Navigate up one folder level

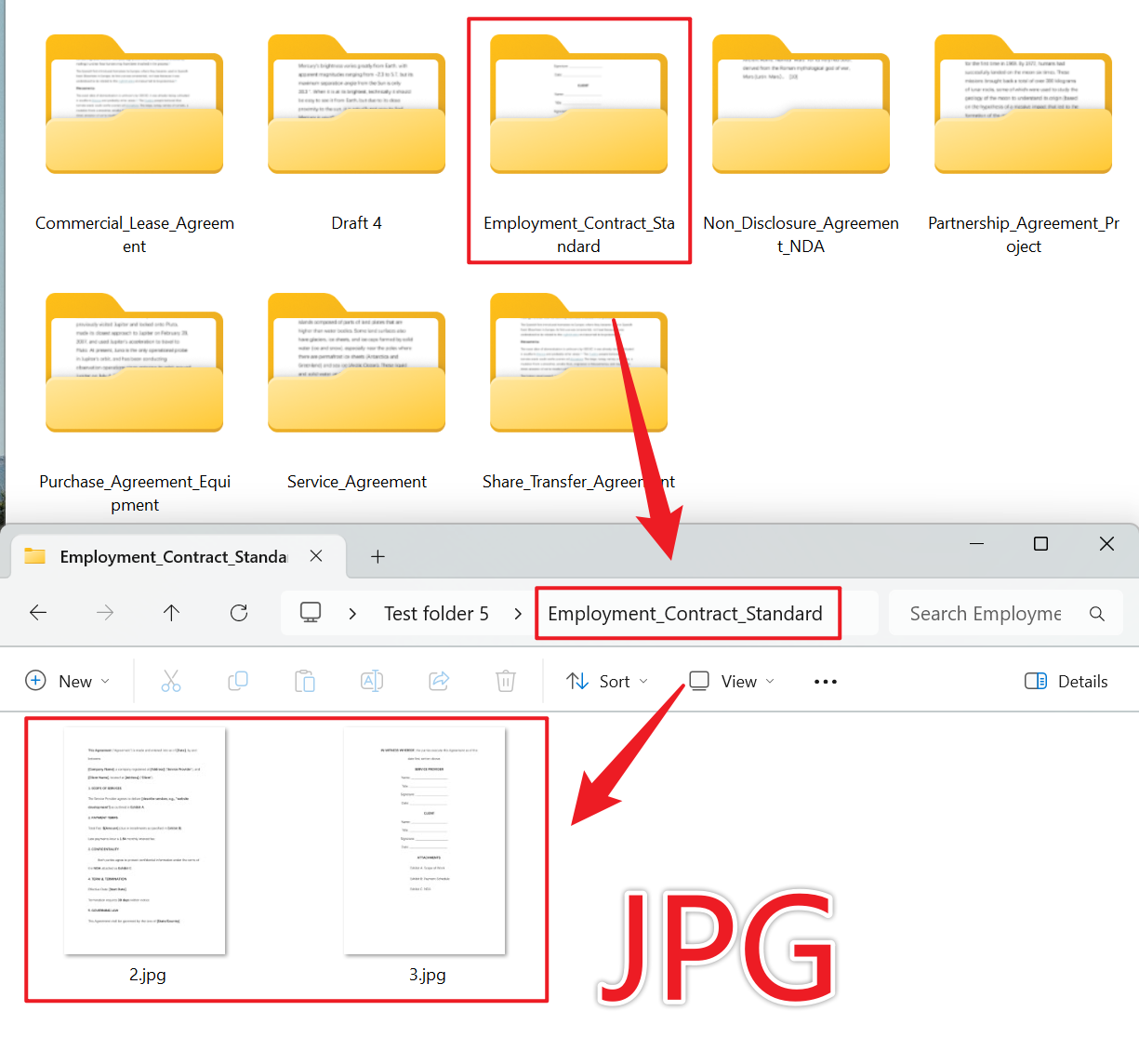tap(171, 613)
